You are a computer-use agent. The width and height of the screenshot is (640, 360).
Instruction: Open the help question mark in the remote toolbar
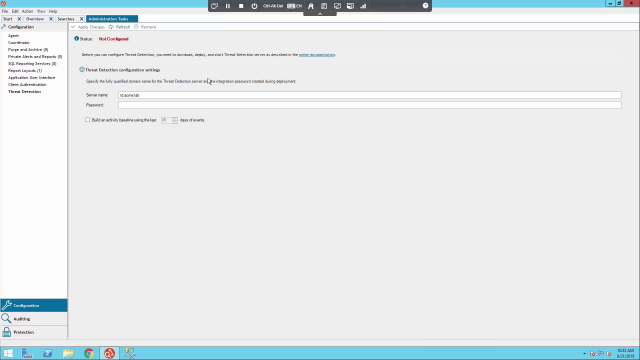(x=425, y=6)
